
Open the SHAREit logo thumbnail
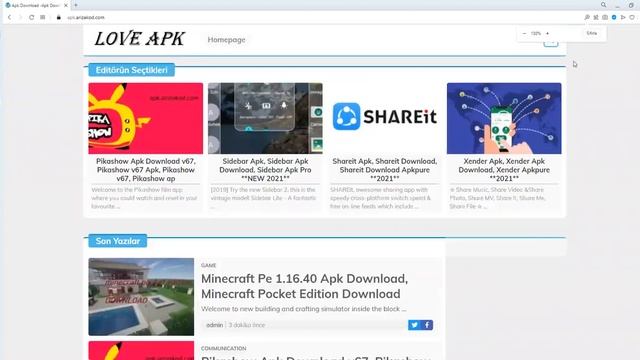click(384, 117)
